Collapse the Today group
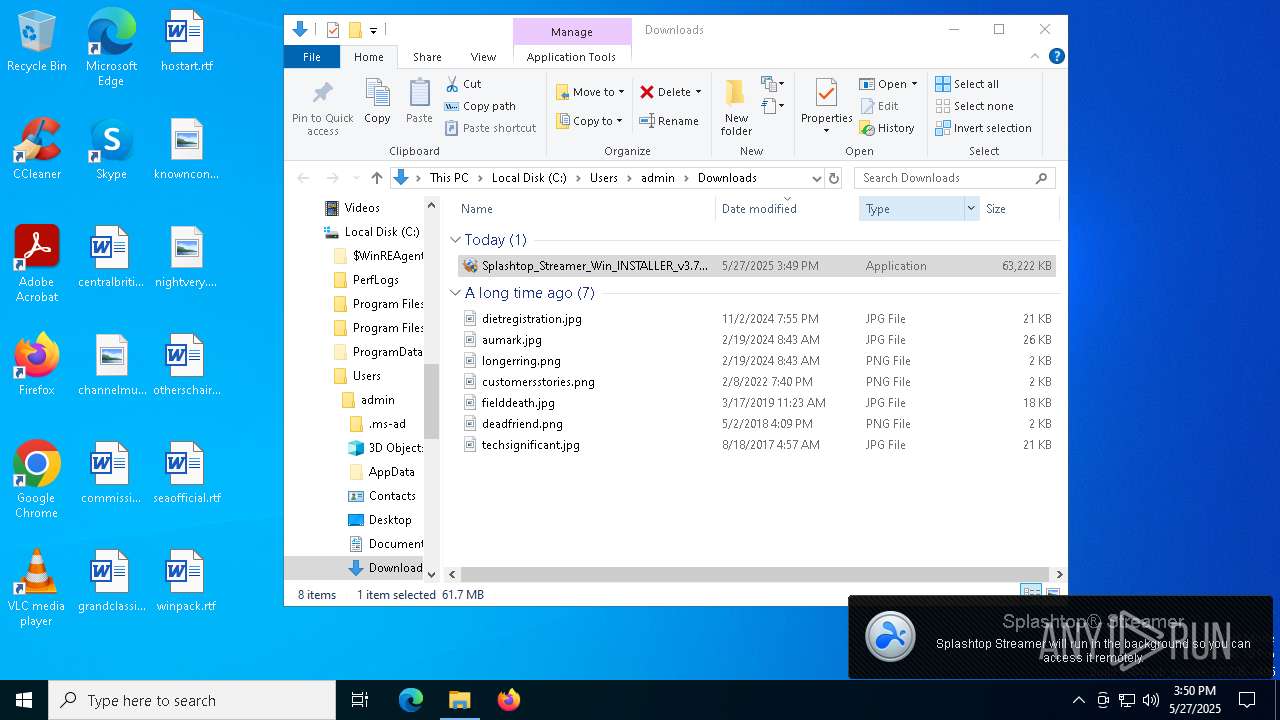Viewport: 1280px width, 720px height. tap(456, 240)
